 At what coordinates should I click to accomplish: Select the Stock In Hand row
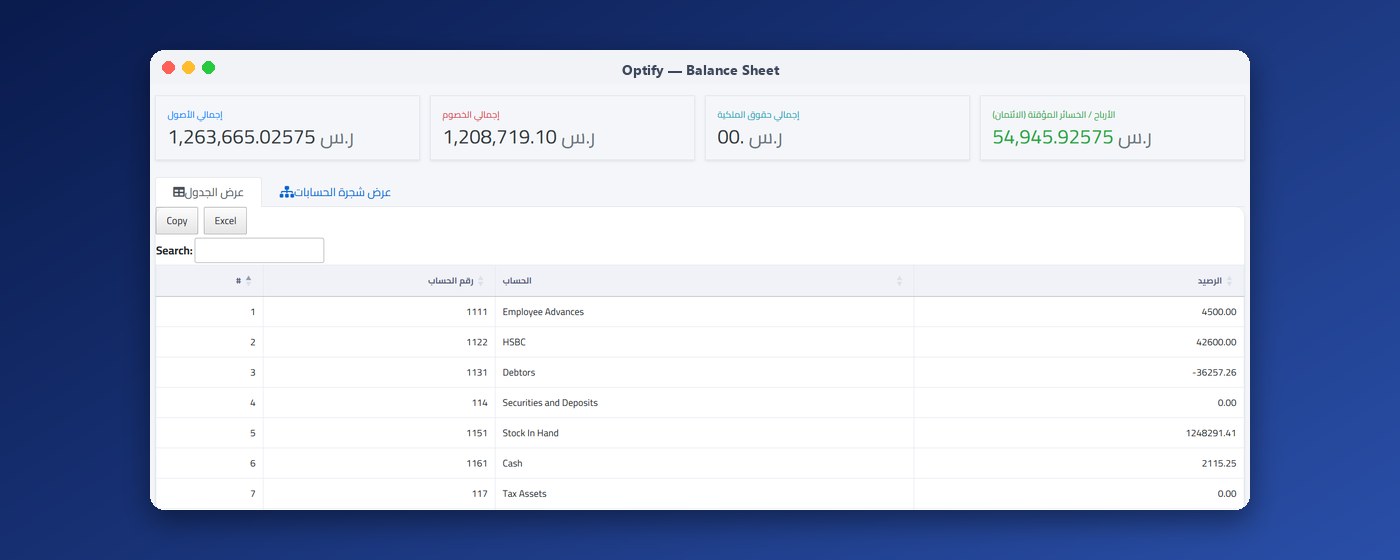(700, 433)
